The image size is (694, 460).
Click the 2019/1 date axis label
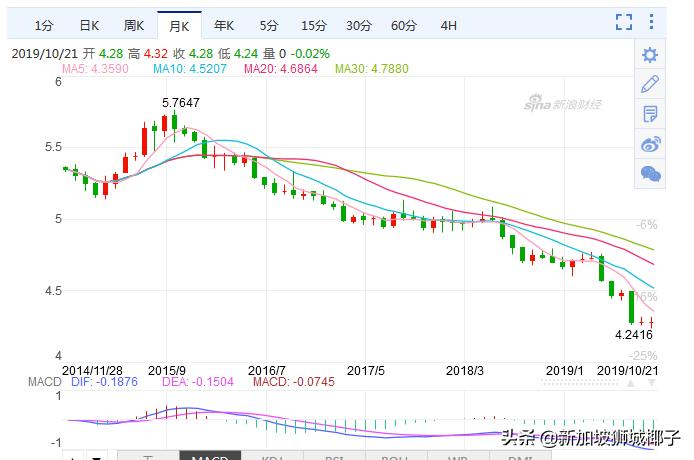coord(564,370)
